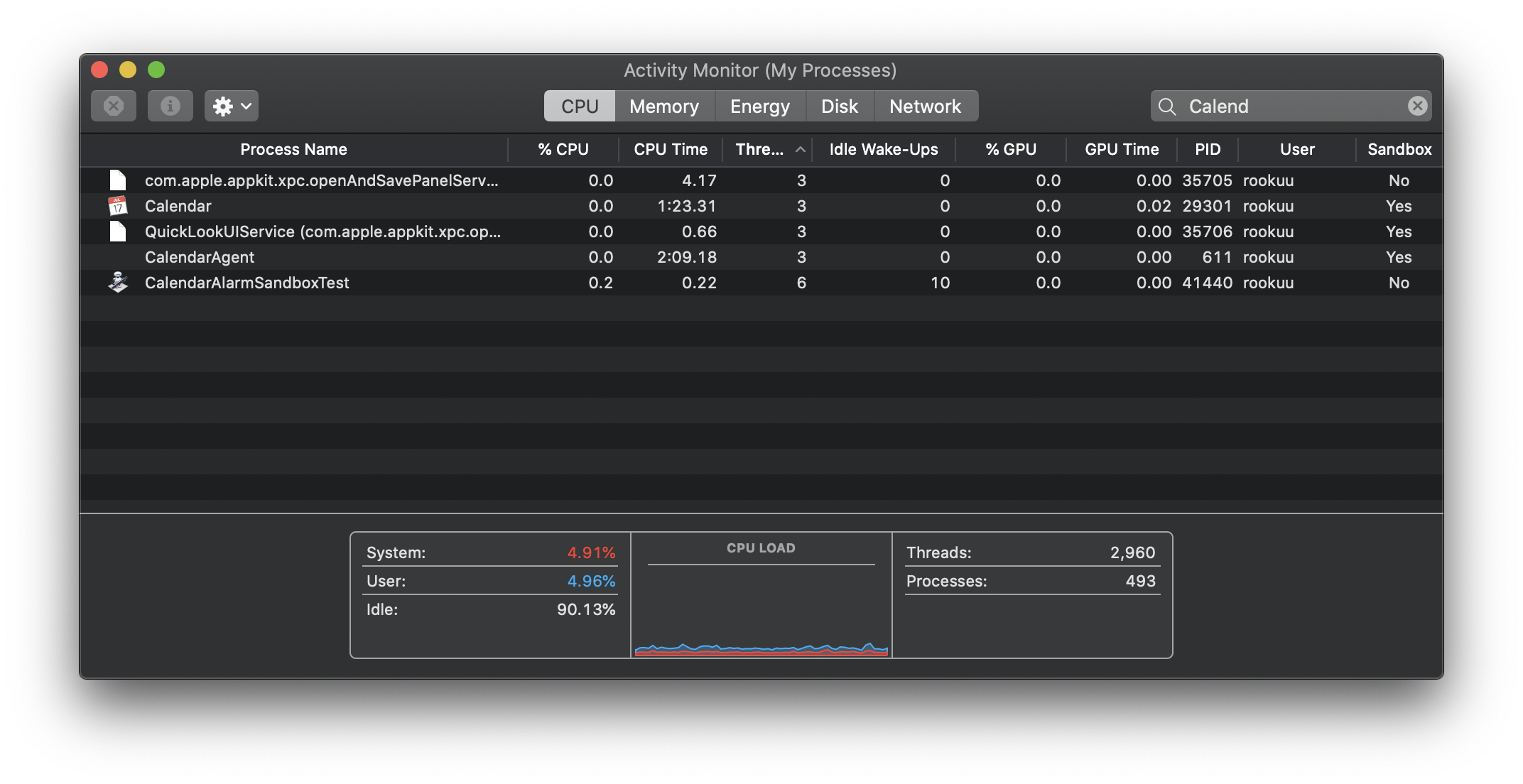Sort by Sandbox column header
Viewport: 1523px width, 784px height.
[x=1399, y=149]
